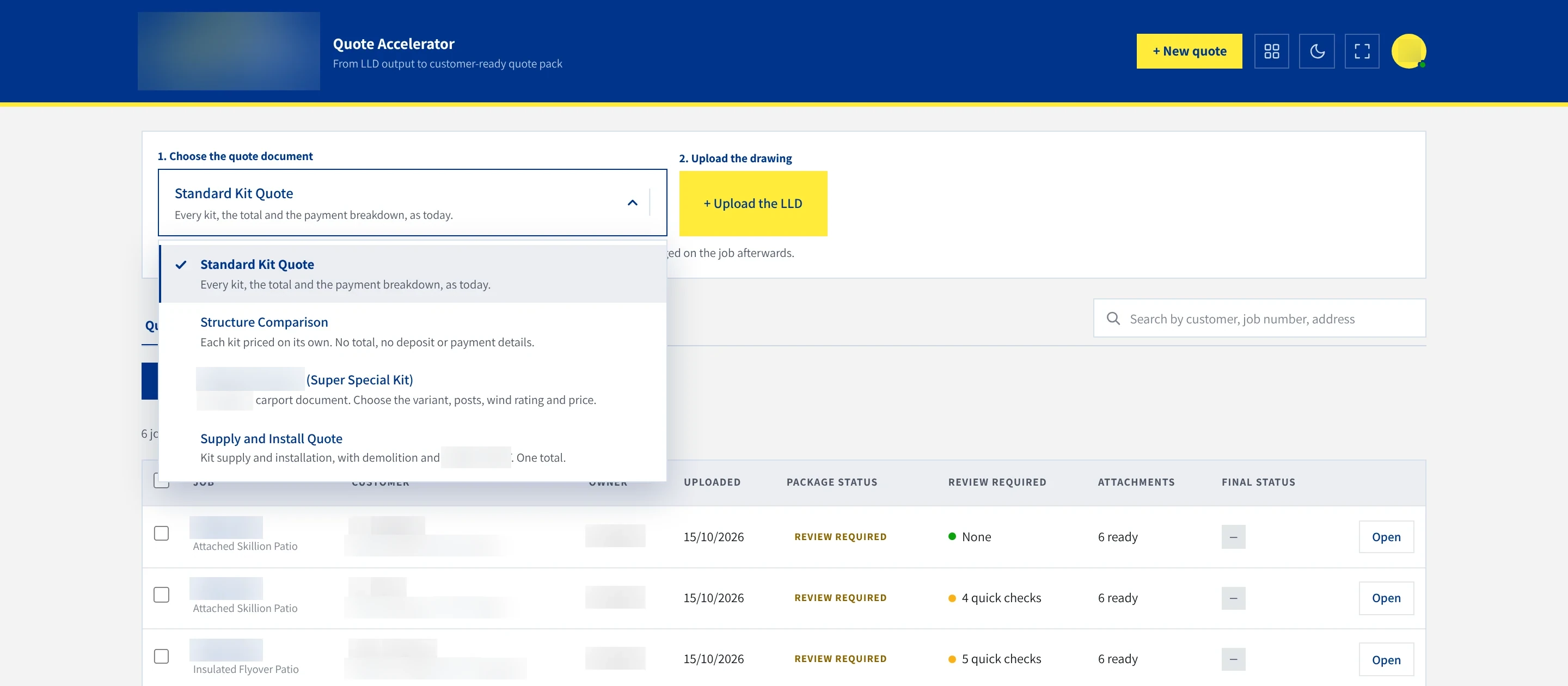The image size is (1568, 686).
Task: Click final status dash in 4 quick checks row
Action: pyautogui.click(x=1233, y=598)
